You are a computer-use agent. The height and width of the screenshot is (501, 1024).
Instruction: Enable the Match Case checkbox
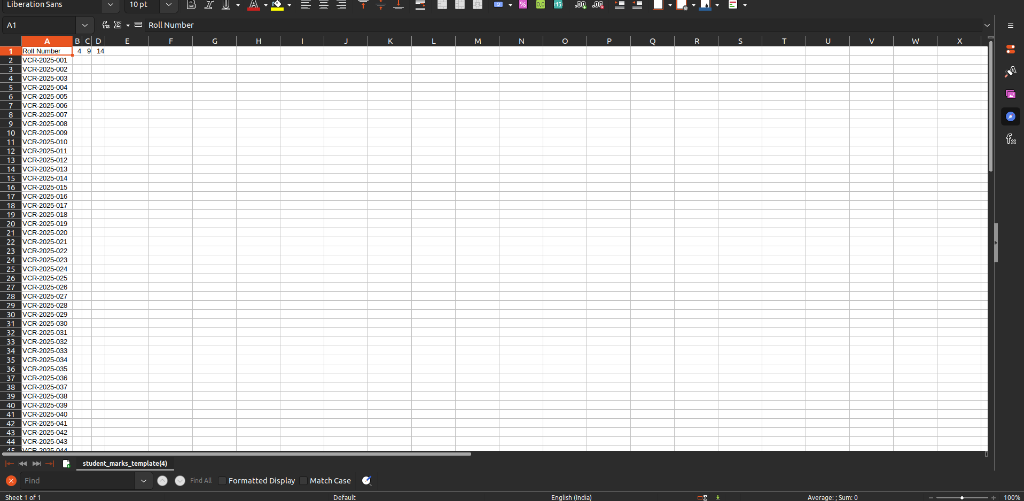point(325,481)
